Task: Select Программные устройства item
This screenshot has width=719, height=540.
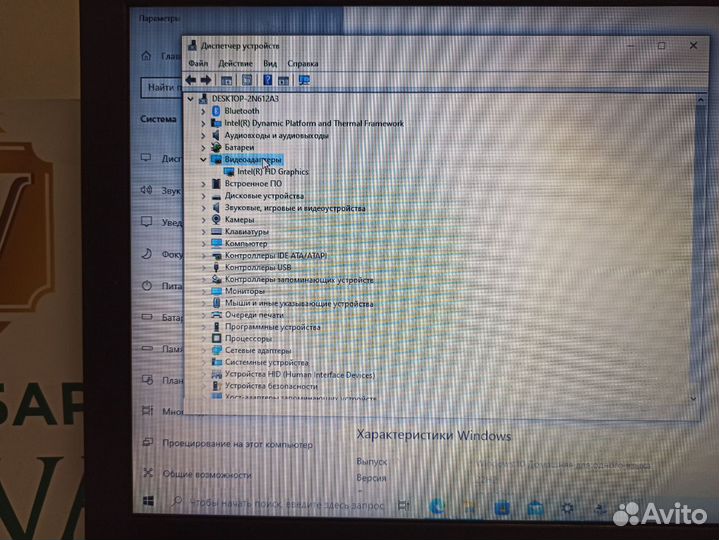Action: 272,327
